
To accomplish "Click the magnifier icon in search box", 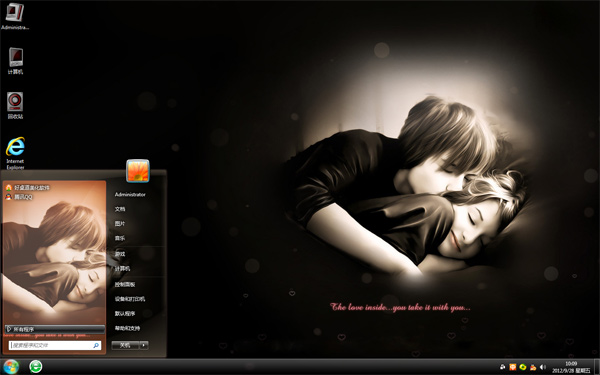I will pos(96,345).
